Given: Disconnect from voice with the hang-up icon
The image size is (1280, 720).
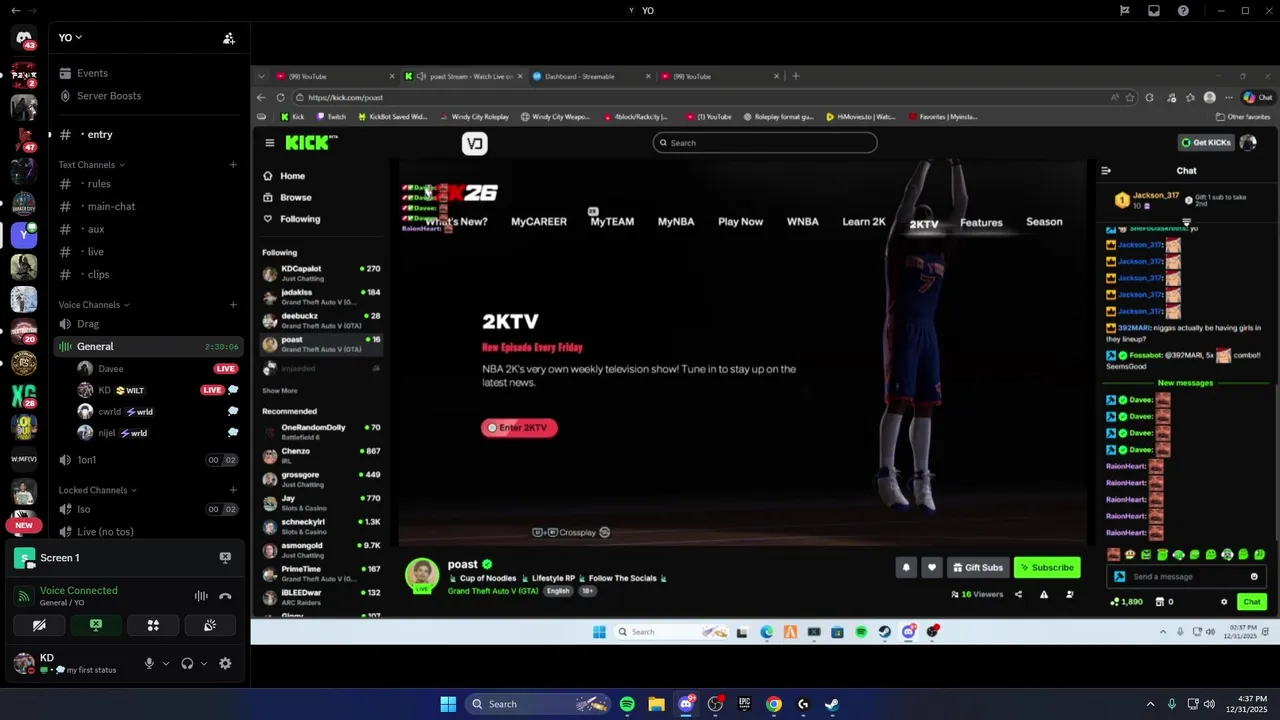Looking at the screenshot, I should [226, 596].
